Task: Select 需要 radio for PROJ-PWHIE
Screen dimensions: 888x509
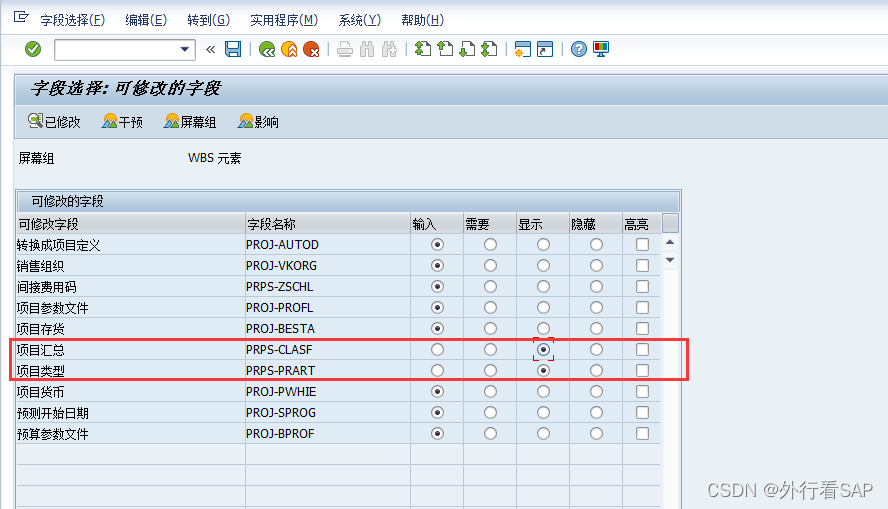Action: pos(490,391)
